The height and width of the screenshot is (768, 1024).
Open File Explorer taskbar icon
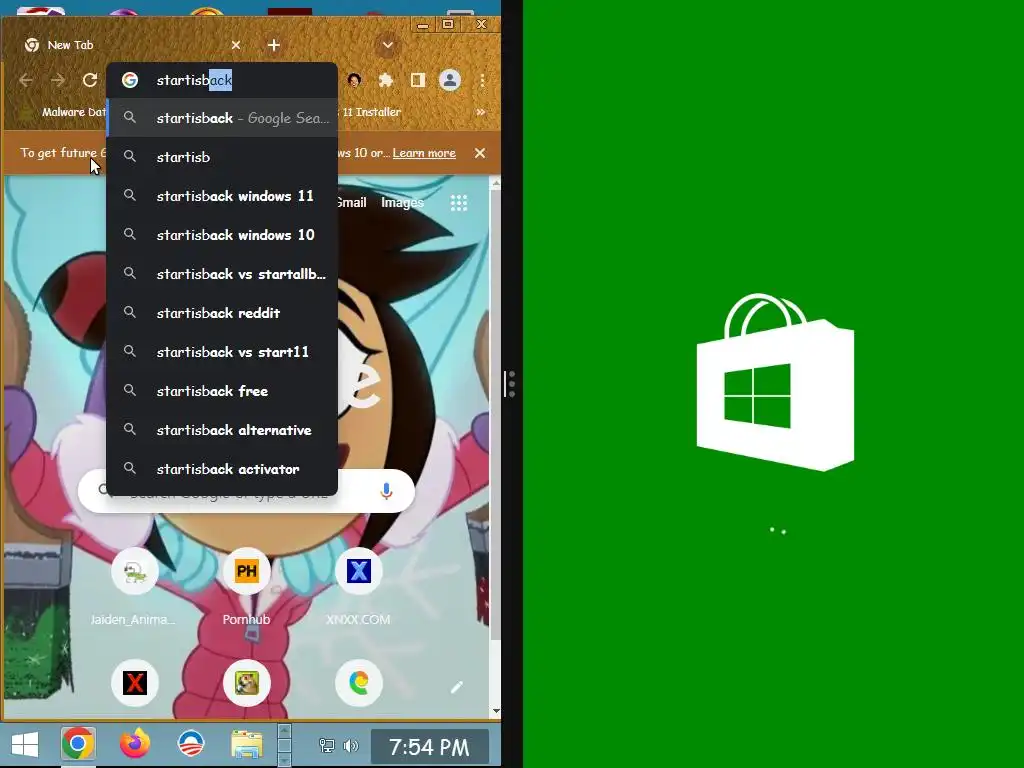(247, 744)
